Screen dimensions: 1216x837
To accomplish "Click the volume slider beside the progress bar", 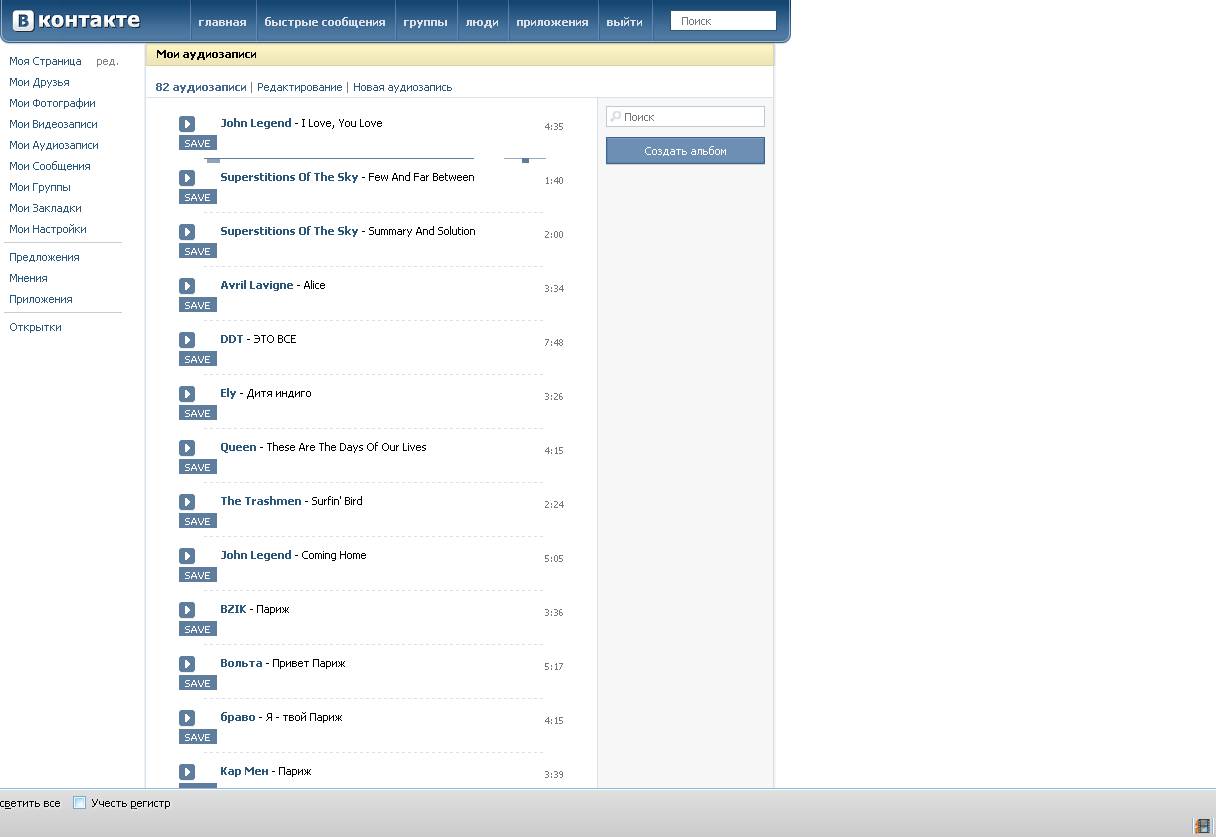I will (x=525, y=159).
